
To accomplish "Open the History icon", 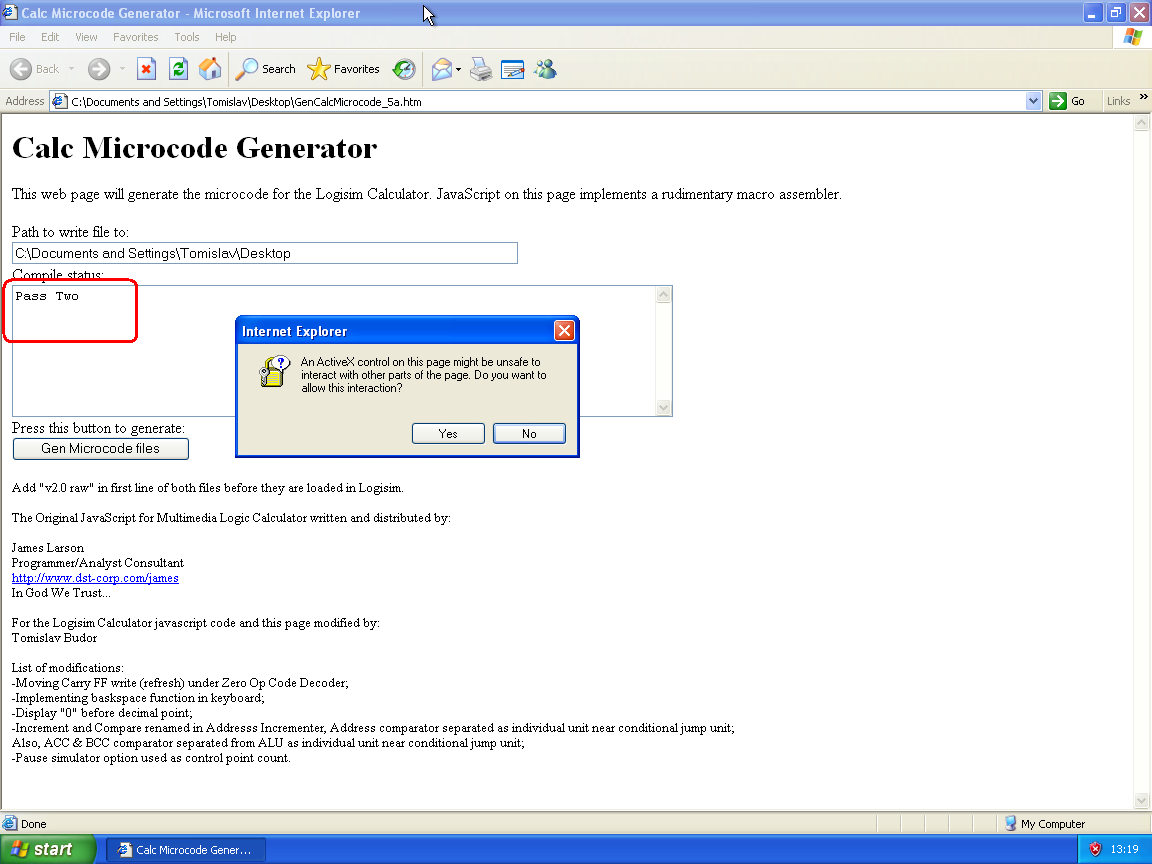I will pyautogui.click(x=403, y=69).
